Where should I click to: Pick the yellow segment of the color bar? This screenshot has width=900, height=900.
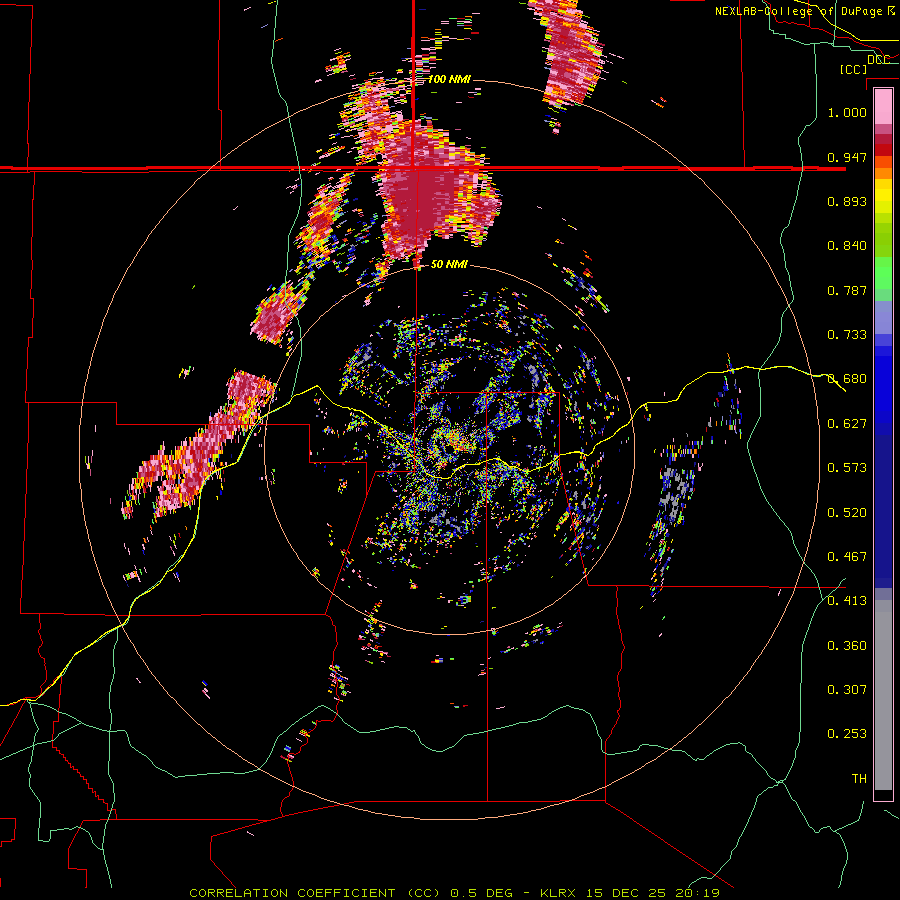[x=883, y=197]
